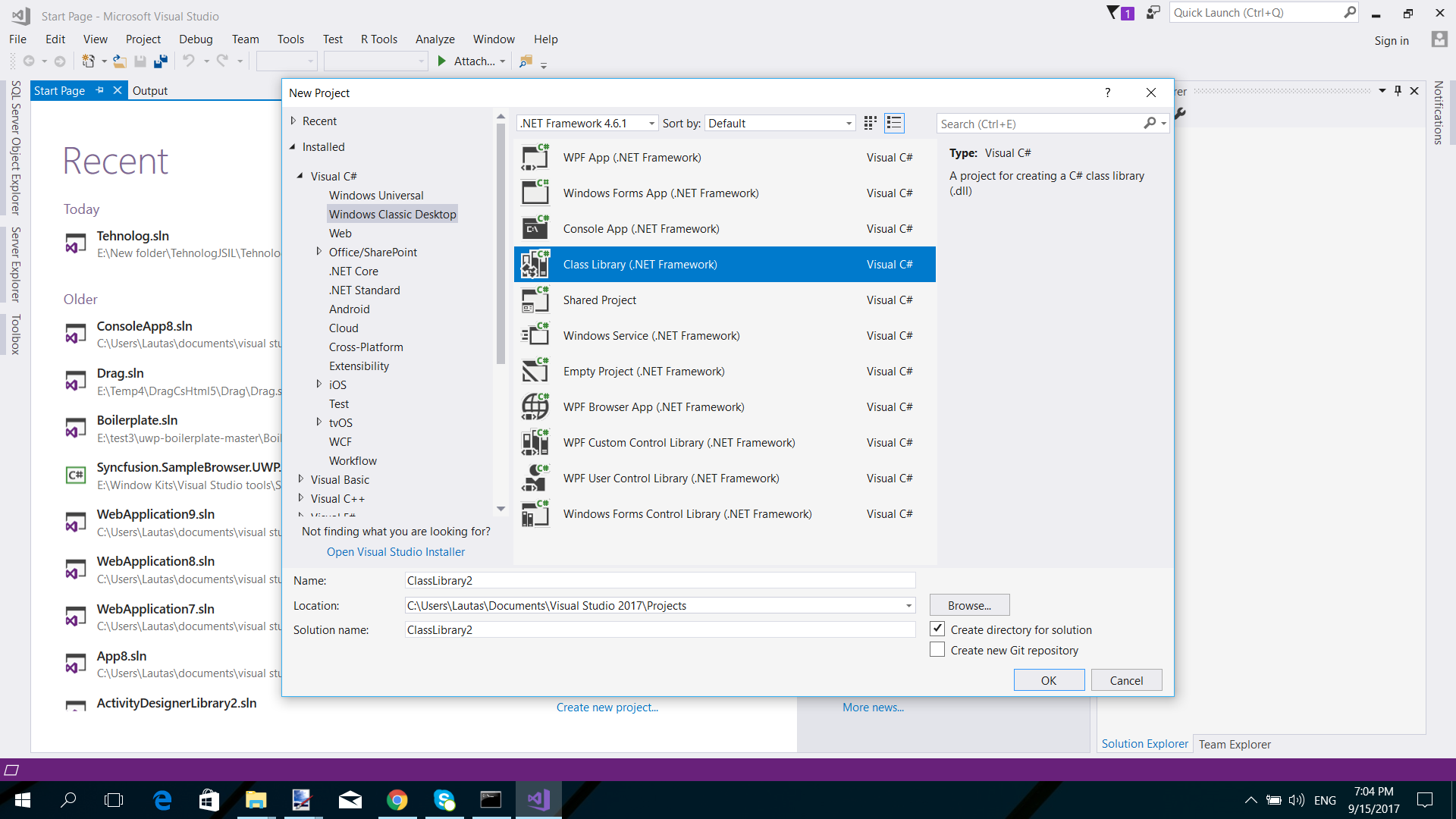Open the .NET Framework 4.6.1 version dropdown
The height and width of the screenshot is (819, 1456).
coord(651,124)
